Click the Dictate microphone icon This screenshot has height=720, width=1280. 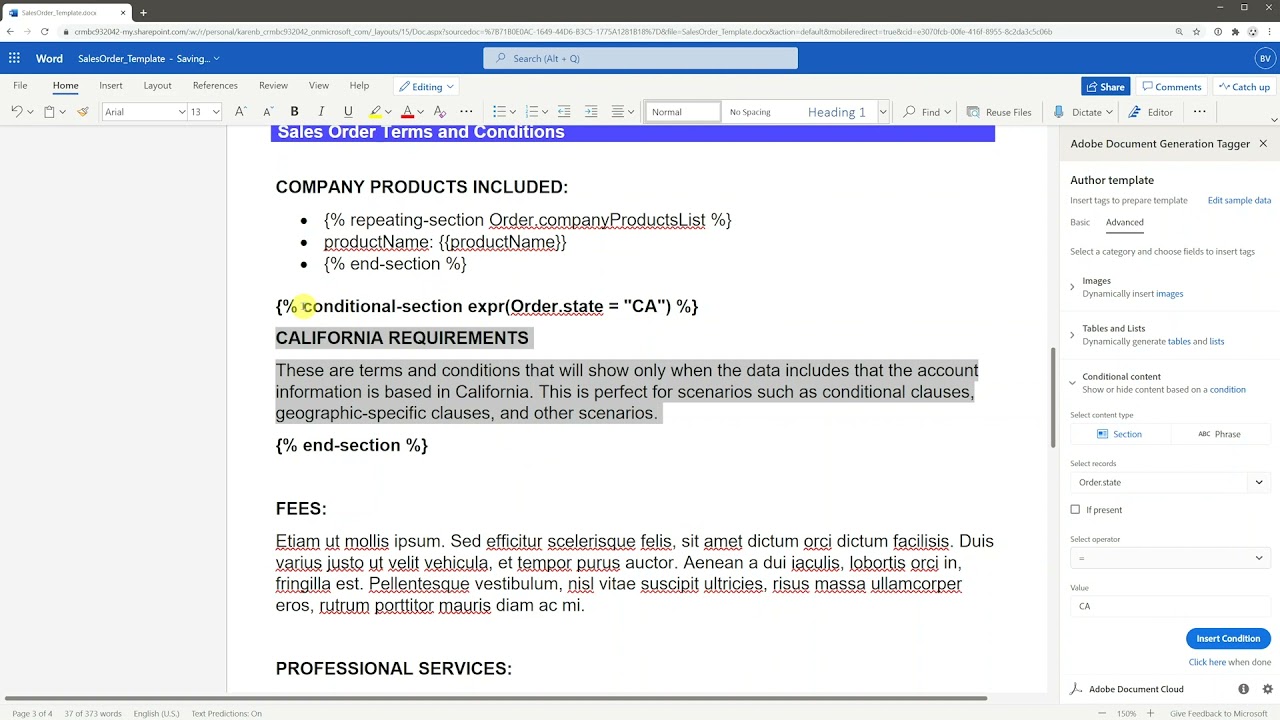[x=1059, y=112]
